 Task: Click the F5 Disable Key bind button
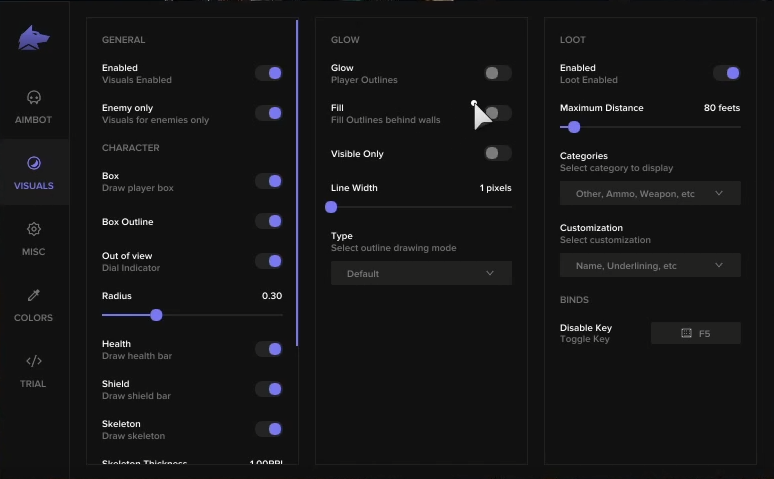coord(696,333)
